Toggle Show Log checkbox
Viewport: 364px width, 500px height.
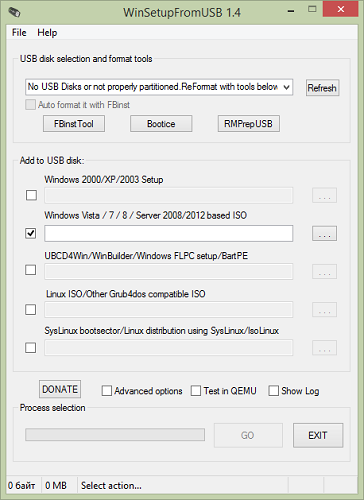coord(274,391)
